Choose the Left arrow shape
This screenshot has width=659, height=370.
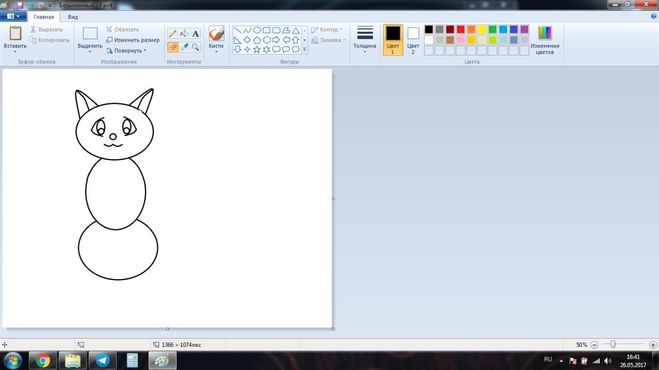click(286, 40)
